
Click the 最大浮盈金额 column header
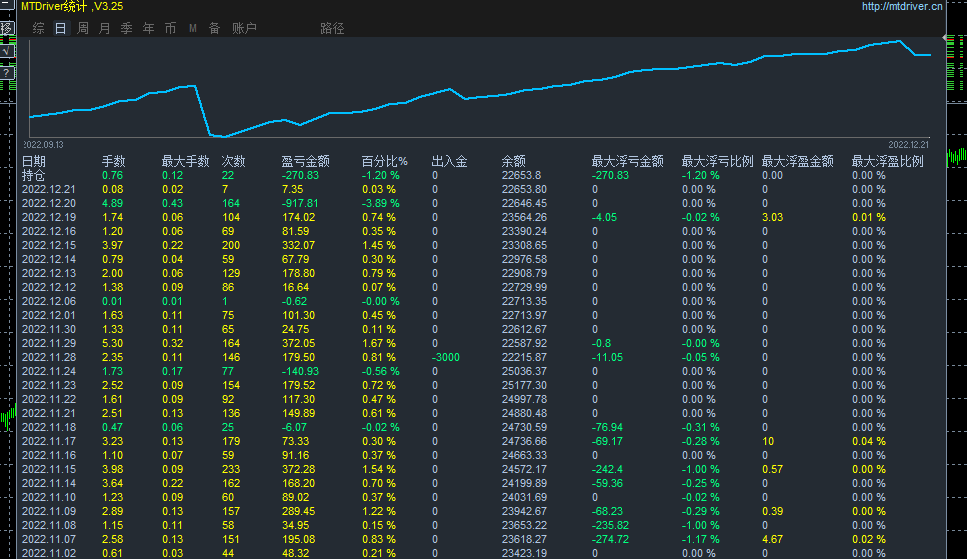797,162
